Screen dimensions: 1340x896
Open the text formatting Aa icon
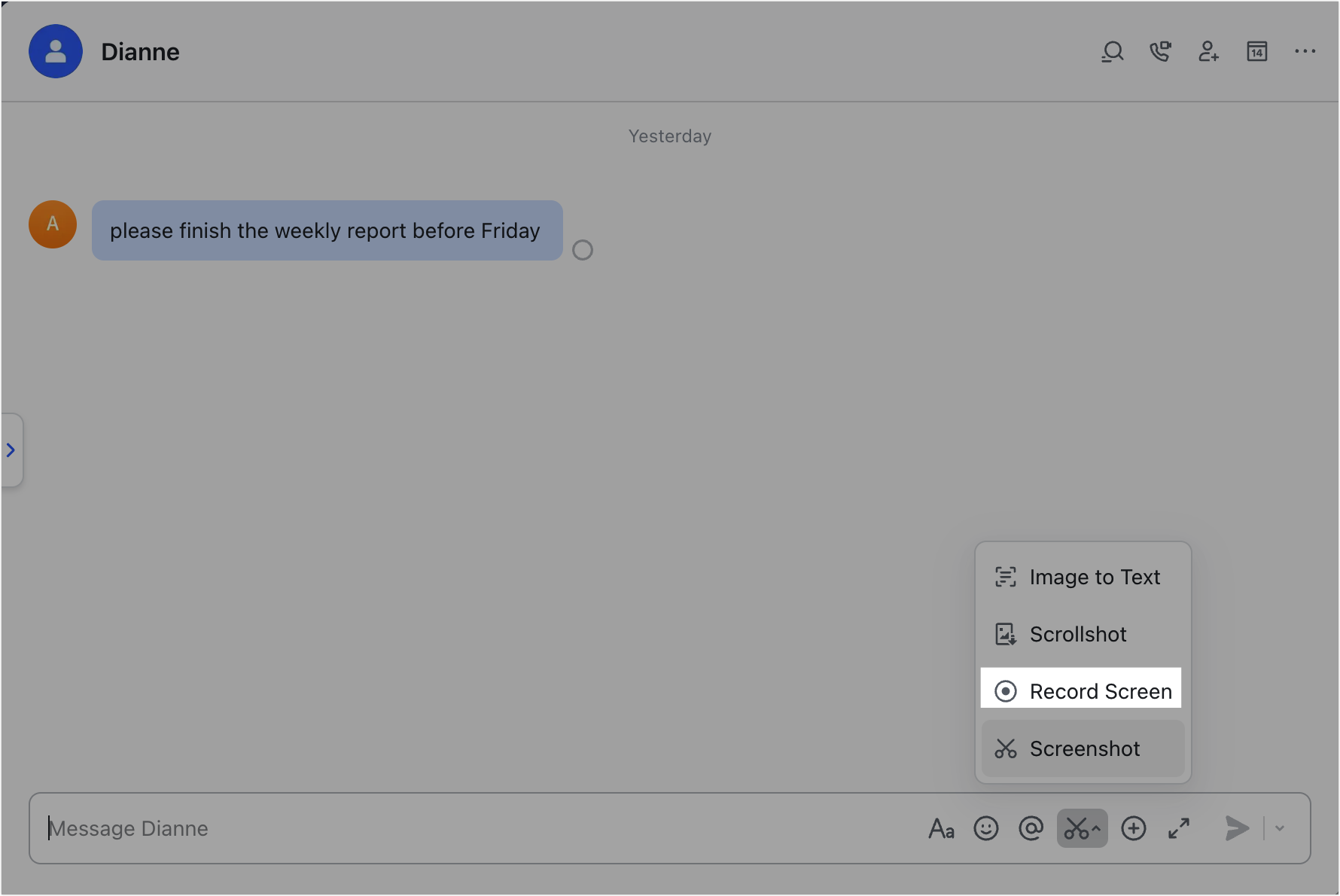coord(941,828)
